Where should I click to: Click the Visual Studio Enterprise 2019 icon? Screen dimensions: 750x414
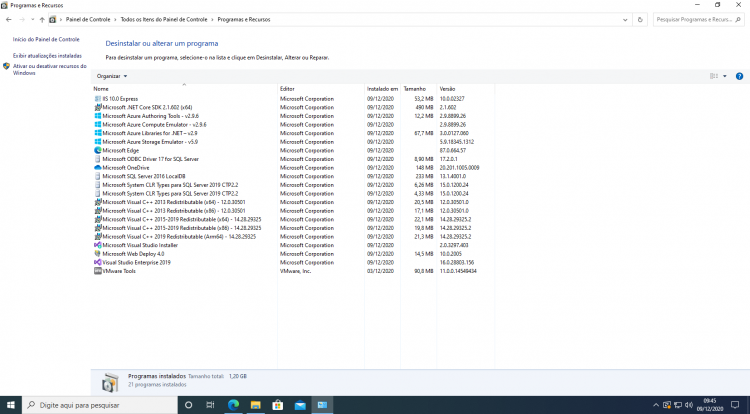coord(98,262)
